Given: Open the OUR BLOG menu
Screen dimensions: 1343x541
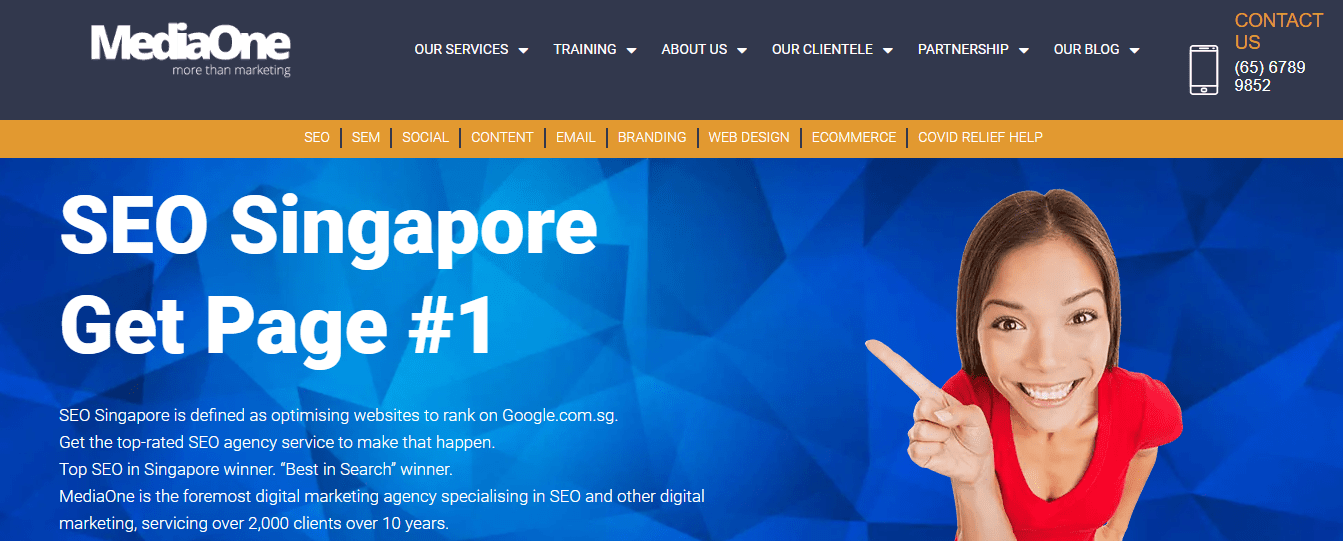Looking at the screenshot, I should click(x=1086, y=49).
